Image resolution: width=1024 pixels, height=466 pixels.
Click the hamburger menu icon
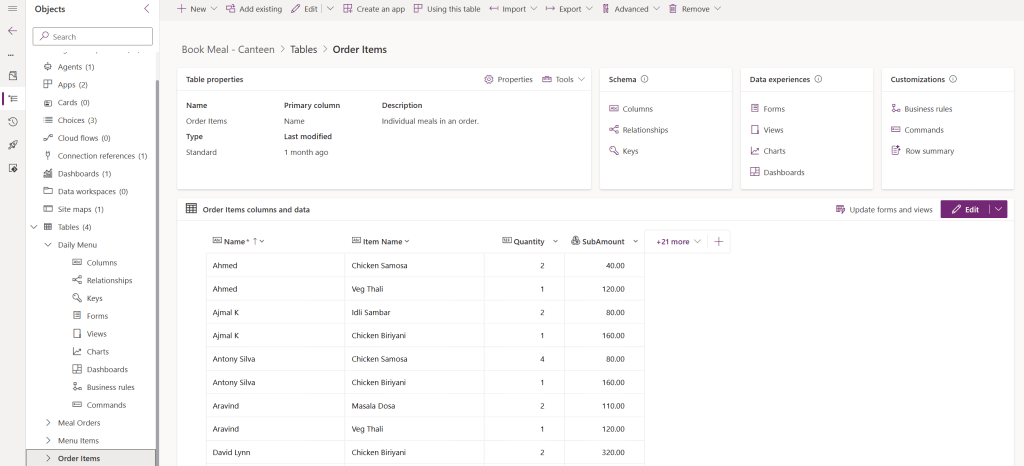click(x=12, y=8)
